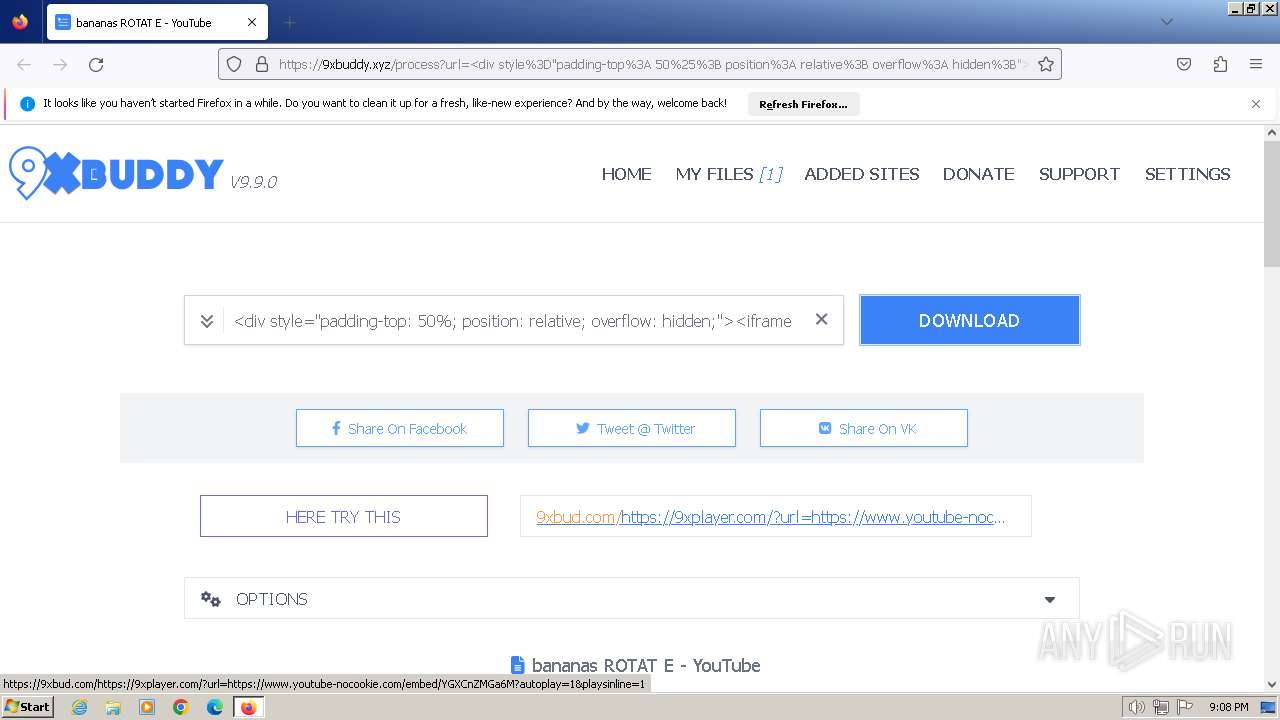Click Share On VK button
This screenshot has width=1280, height=720.
[x=864, y=428]
